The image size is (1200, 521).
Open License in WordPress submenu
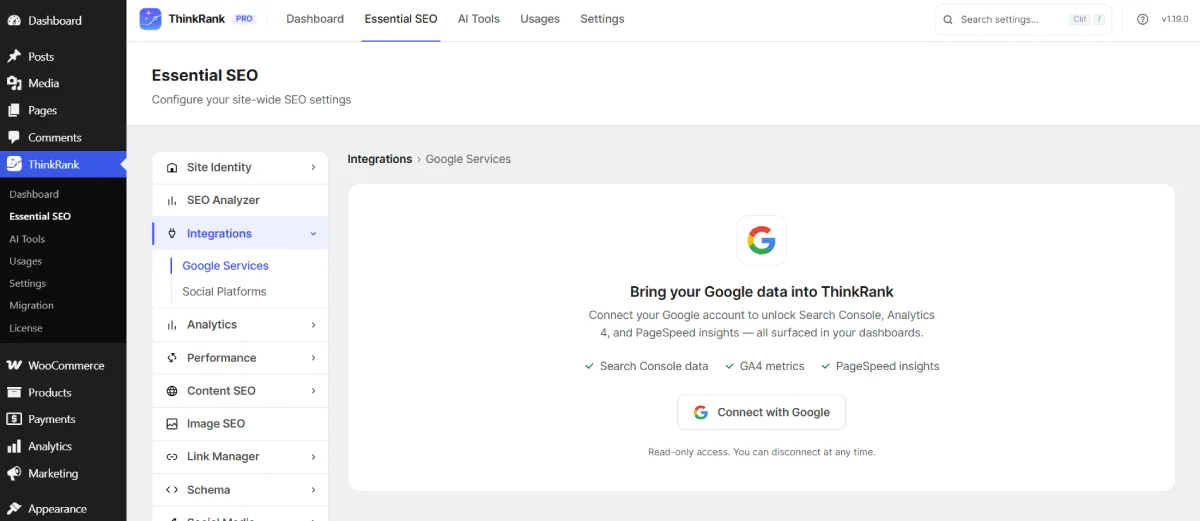26,328
